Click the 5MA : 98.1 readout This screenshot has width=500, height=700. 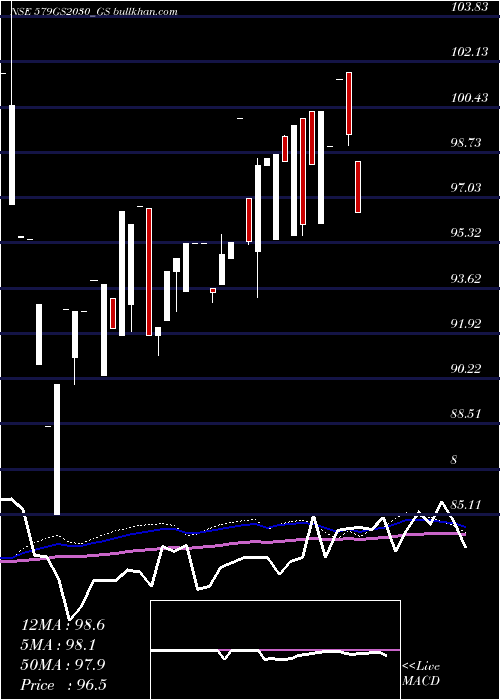pos(58,645)
